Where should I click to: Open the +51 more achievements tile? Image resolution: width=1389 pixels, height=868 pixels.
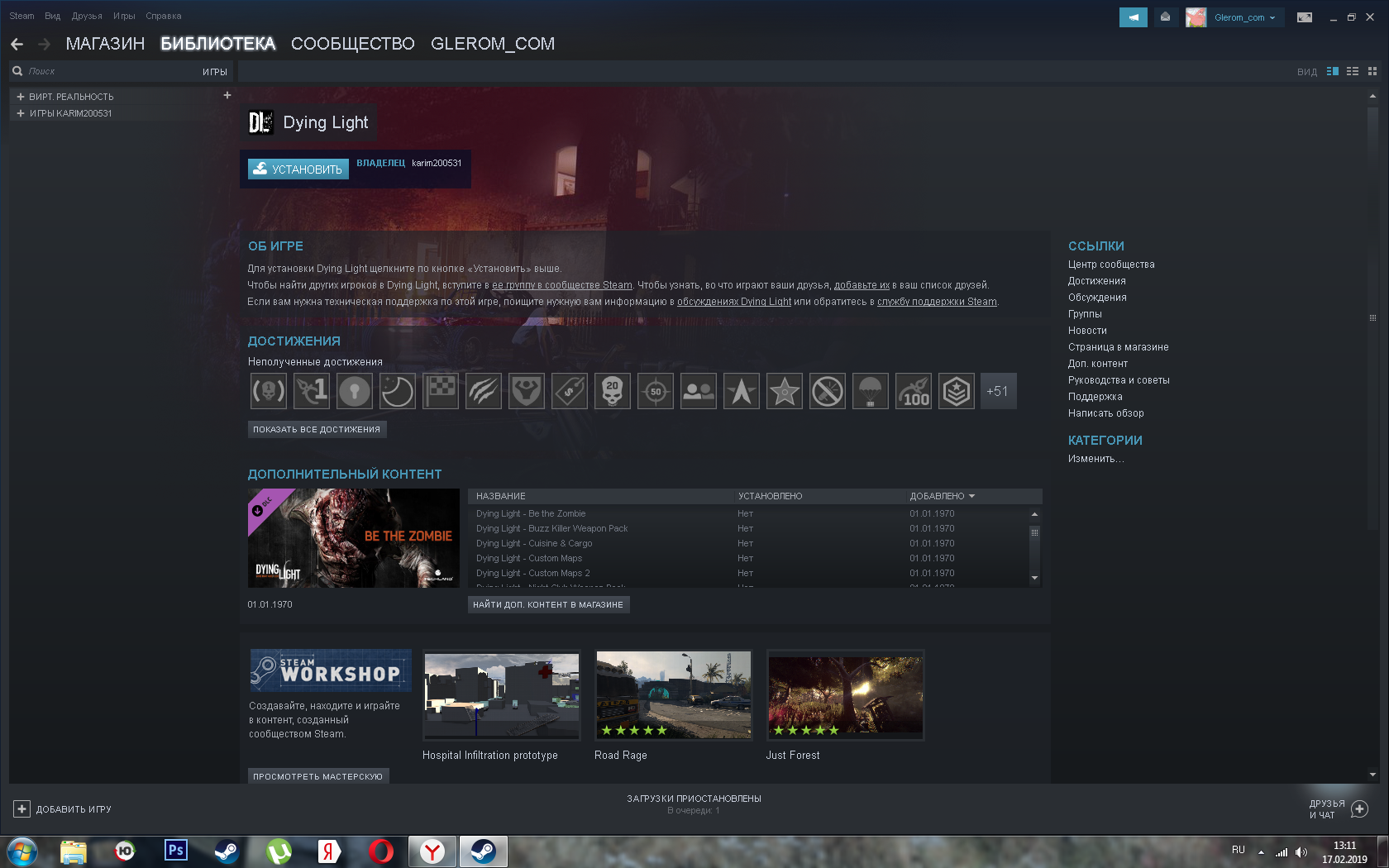999,391
